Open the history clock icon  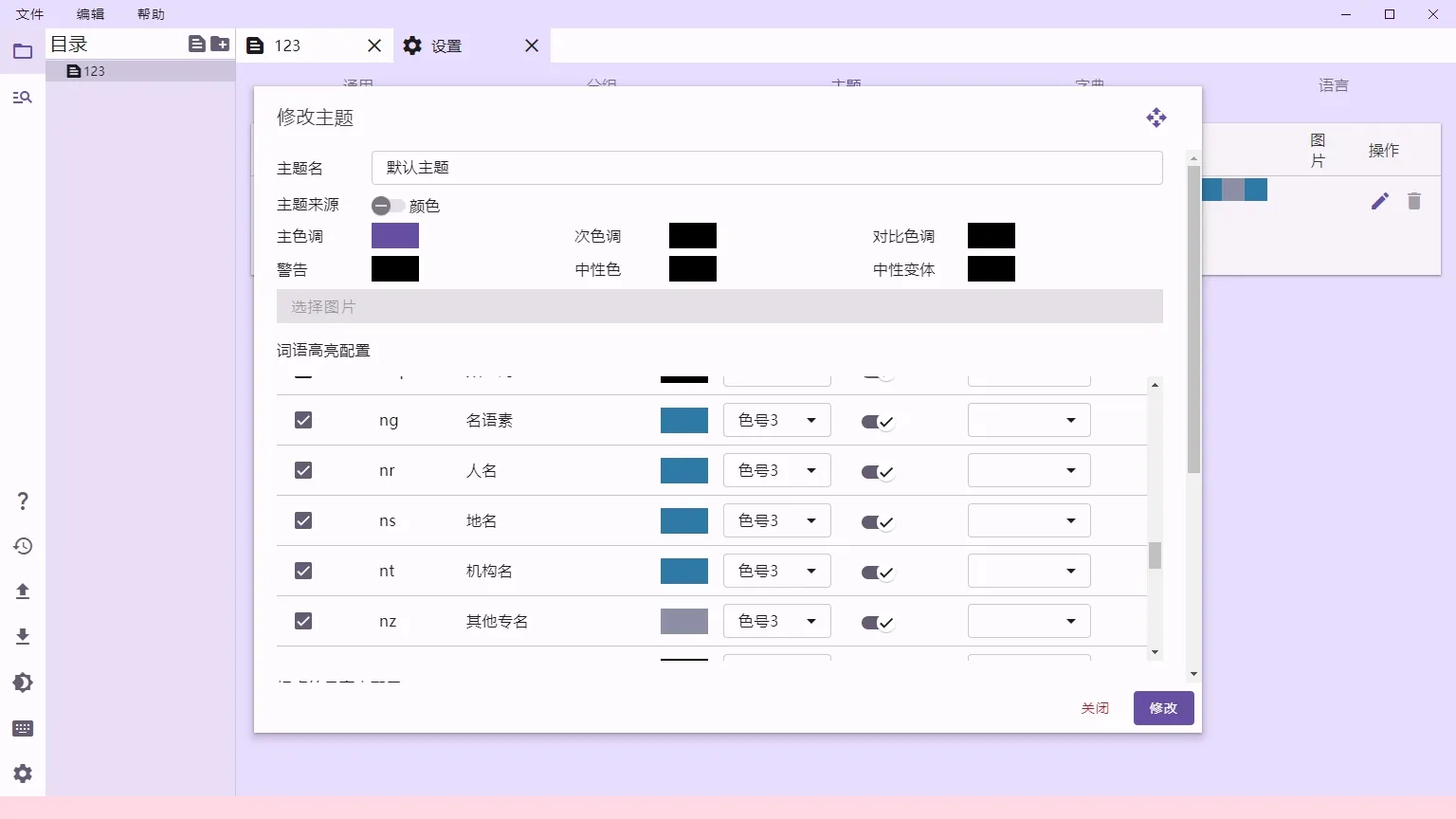click(x=23, y=546)
